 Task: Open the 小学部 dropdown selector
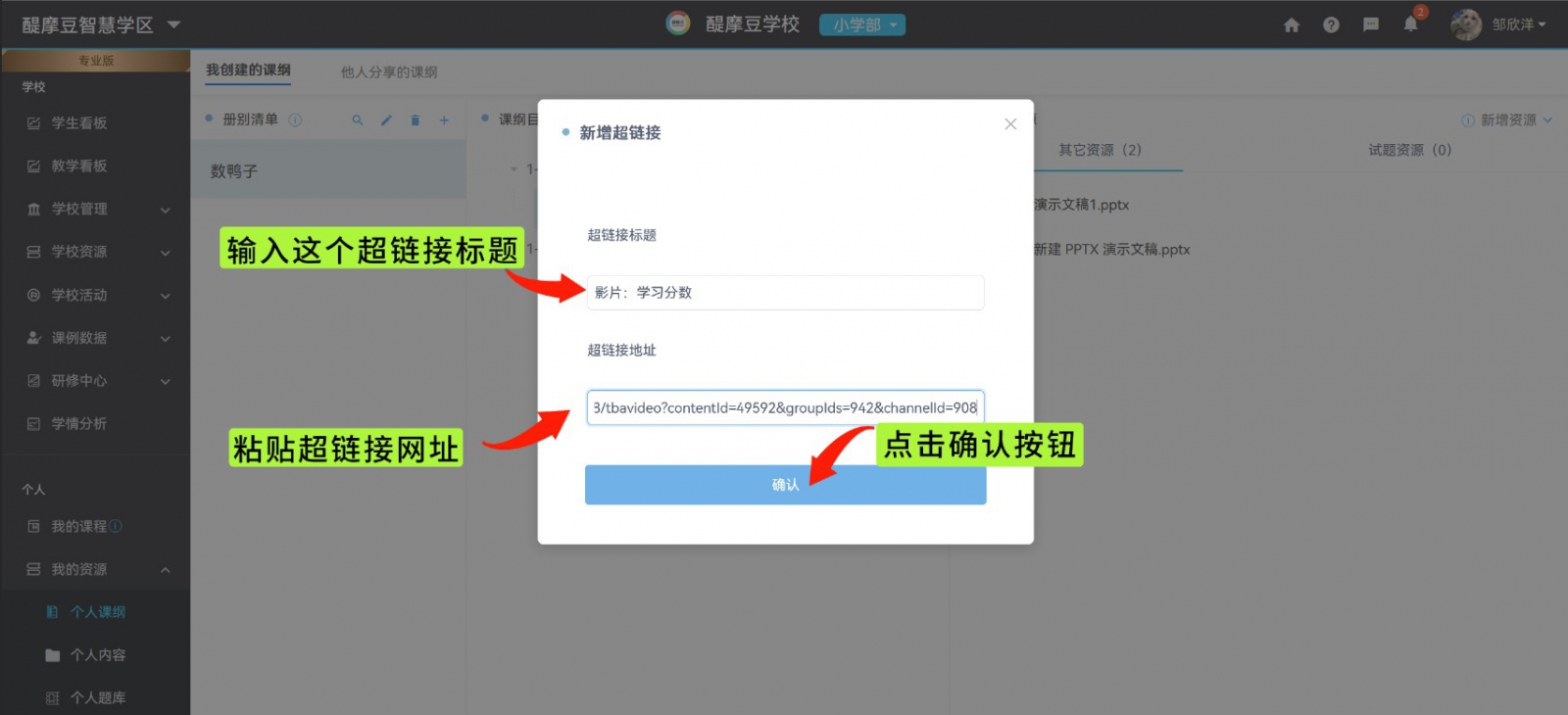[x=862, y=25]
